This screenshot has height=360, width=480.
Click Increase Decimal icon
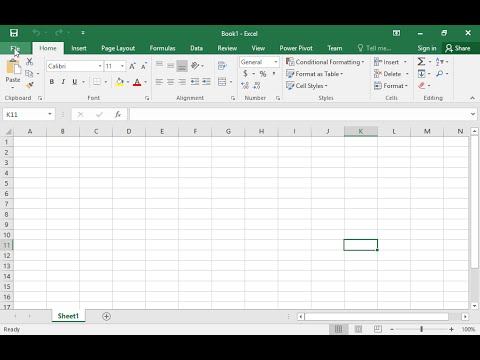tap(245, 86)
